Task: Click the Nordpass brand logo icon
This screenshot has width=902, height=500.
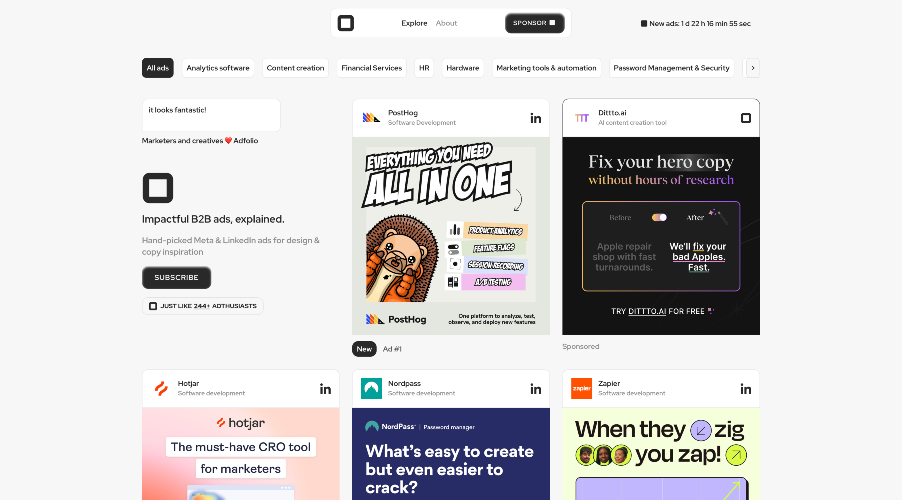Action: click(x=371, y=389)
